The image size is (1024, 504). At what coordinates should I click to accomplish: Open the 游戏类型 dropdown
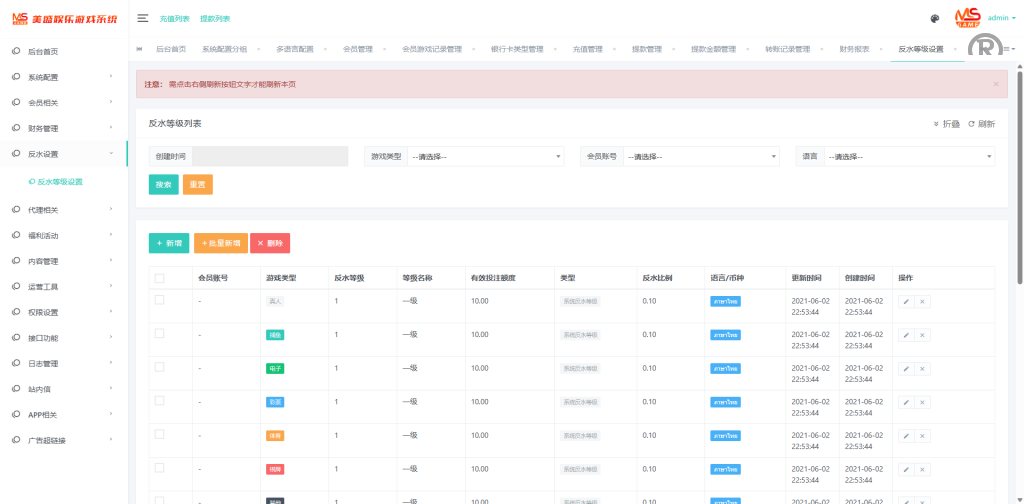[486, 157]
